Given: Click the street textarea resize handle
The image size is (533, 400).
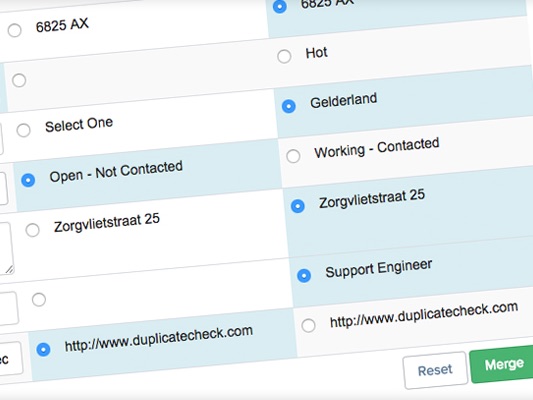Looking at the screenshot, I should tap(9, 270).
